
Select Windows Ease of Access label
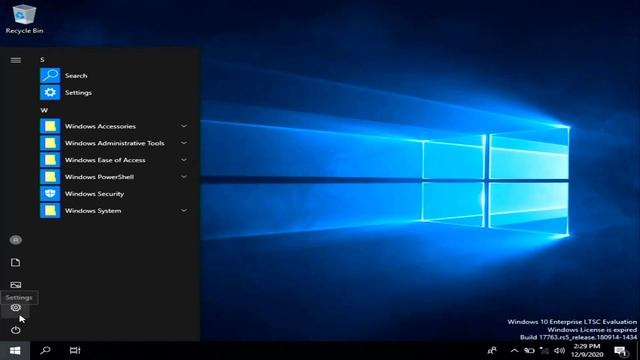105,160
